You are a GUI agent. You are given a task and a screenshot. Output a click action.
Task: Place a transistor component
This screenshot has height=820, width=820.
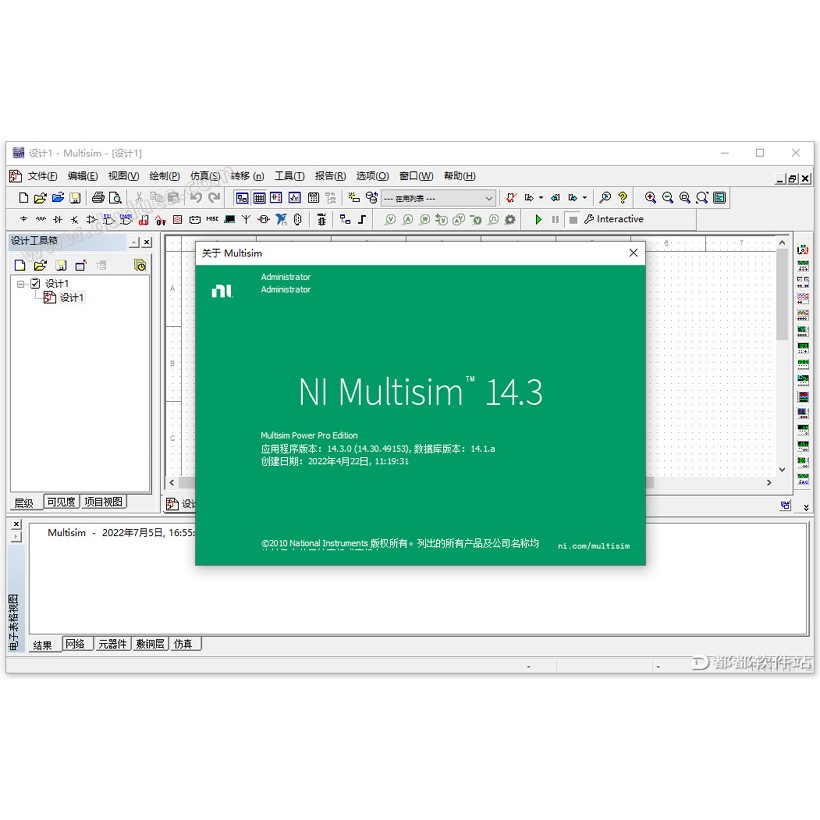[x=75, y=220]
